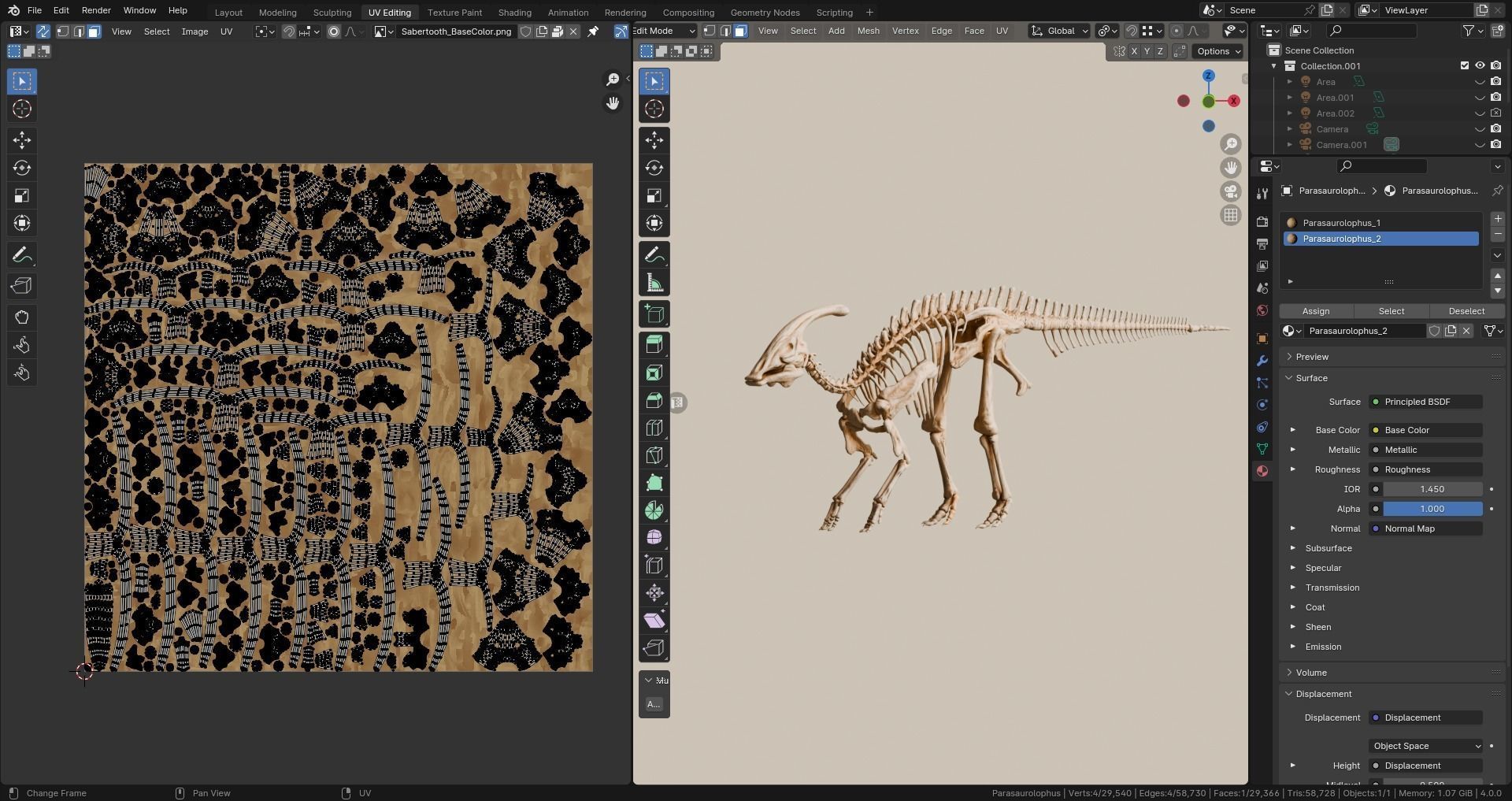Select the Extrude Region tool
The image size is (1512, 801).
pyautogui.click(x=654, y=345)
